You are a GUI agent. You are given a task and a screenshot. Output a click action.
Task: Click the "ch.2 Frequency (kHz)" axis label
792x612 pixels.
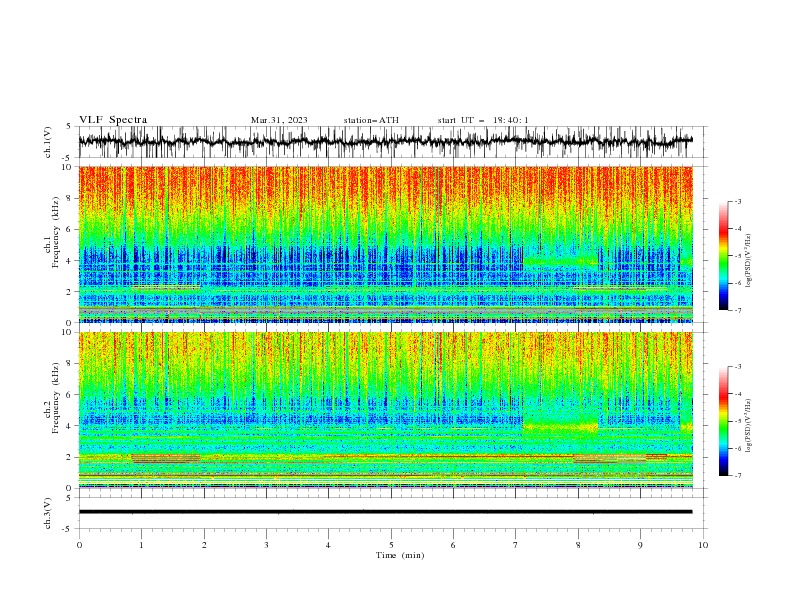pyautogui.click(x=51, y=398)
